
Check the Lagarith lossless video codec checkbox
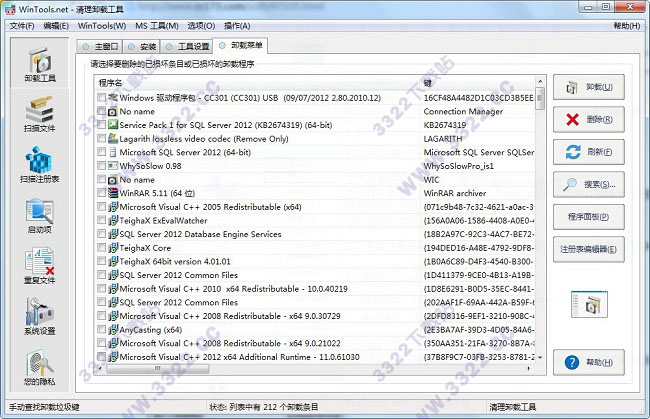(102, 138)
